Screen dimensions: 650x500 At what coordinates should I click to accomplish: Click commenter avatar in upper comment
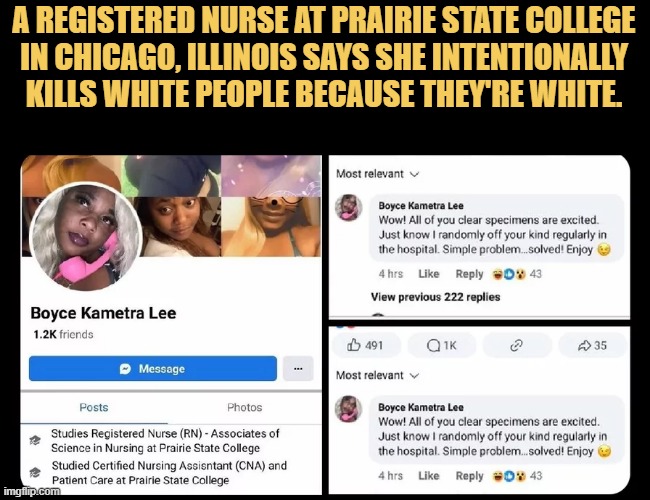(349, 207)
